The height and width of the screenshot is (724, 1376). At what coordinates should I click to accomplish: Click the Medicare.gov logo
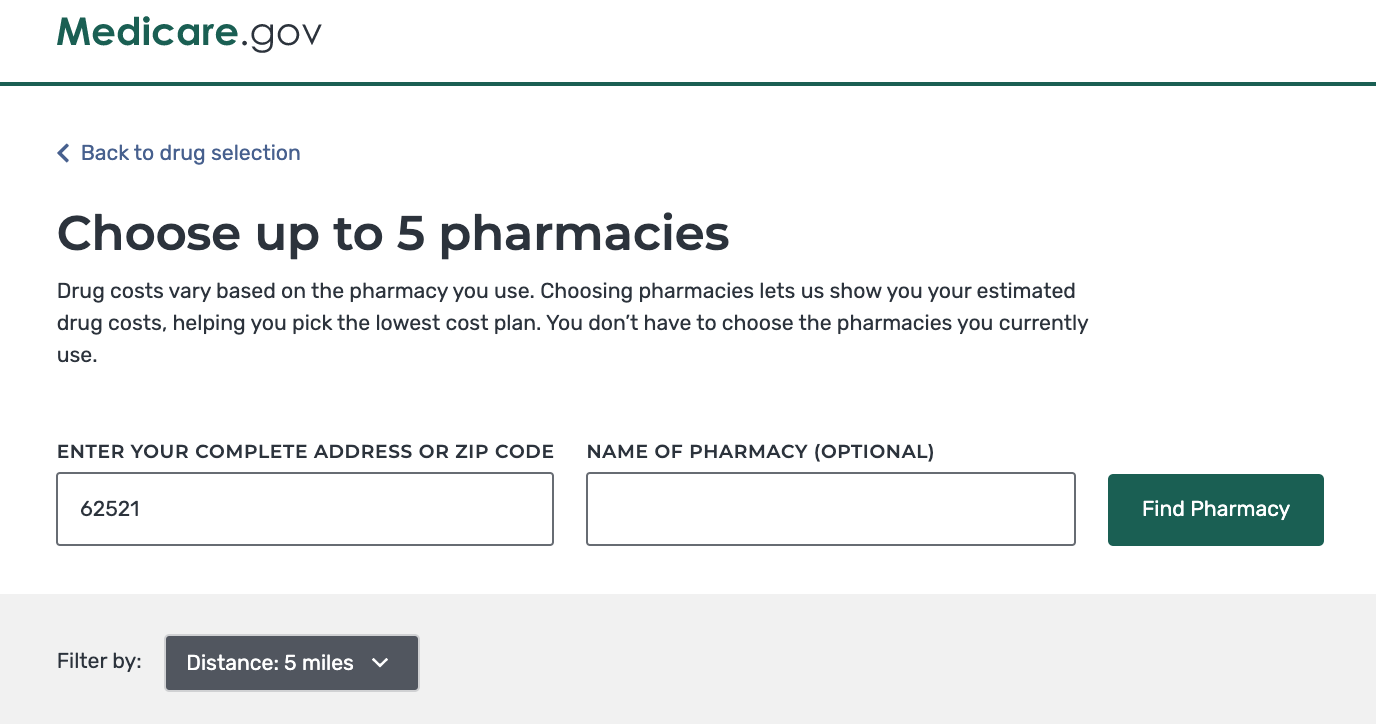(189, 33)
